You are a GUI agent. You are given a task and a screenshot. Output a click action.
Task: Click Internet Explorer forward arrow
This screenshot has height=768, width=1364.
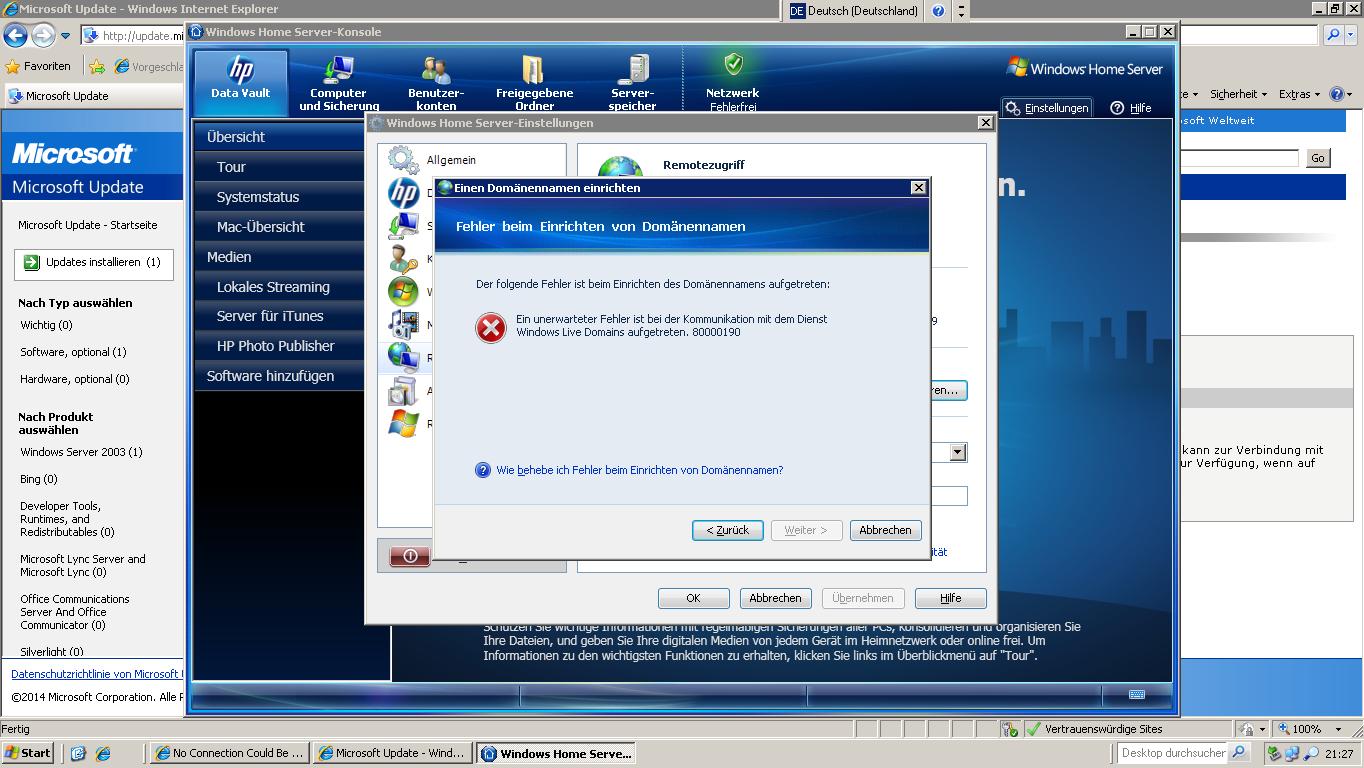tap(42, 36)
